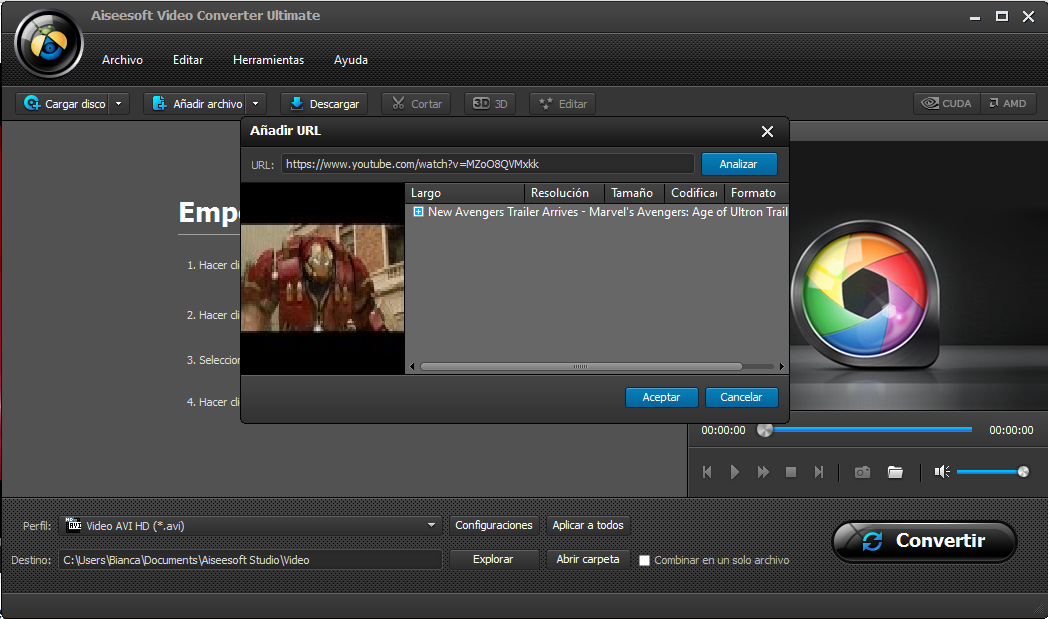
Task: Click the Aceptar button
Action: click(662, 397)
